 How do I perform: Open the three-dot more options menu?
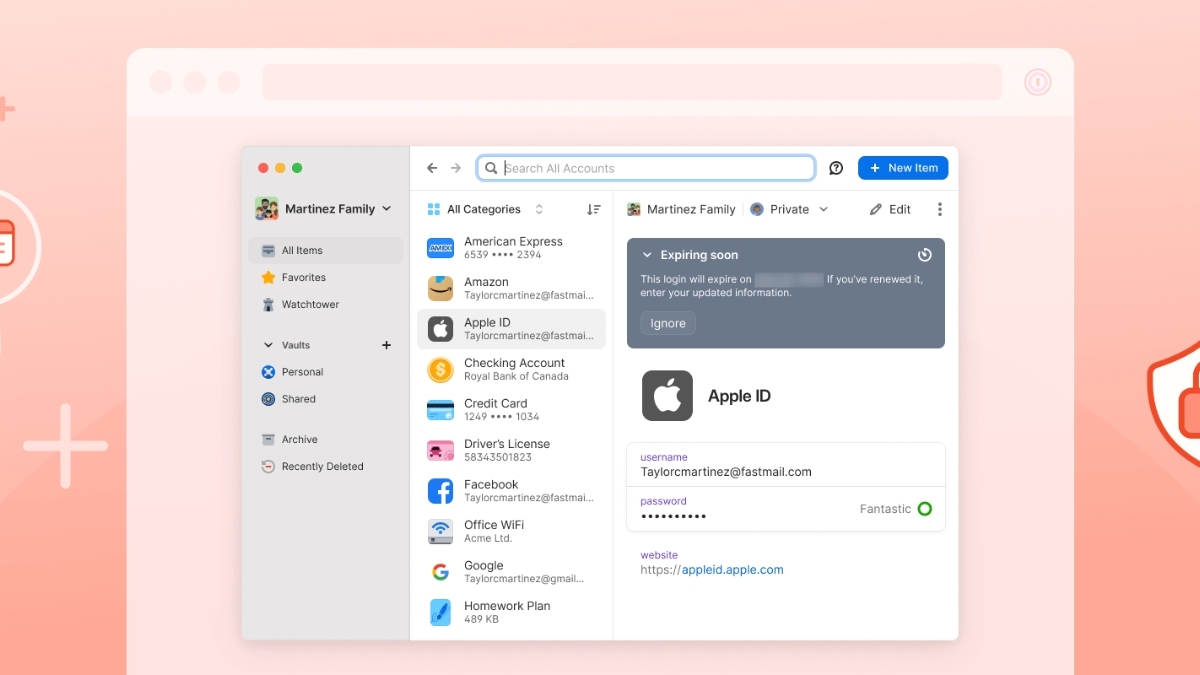939,209
